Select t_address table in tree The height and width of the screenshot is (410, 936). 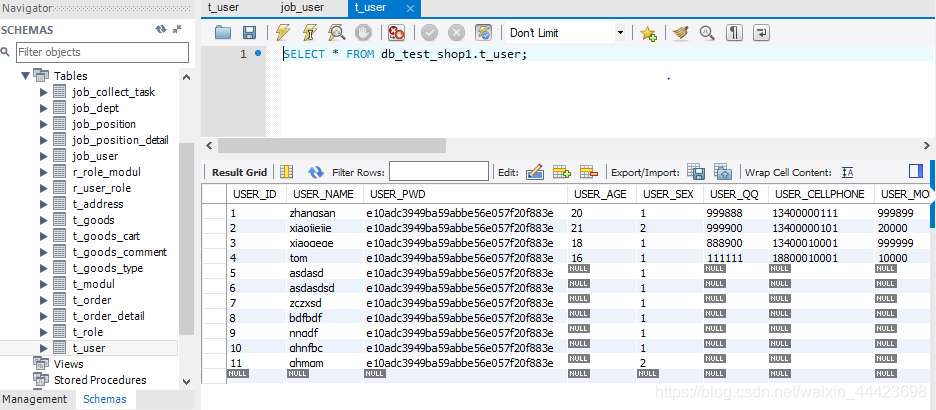pos(98,204)
